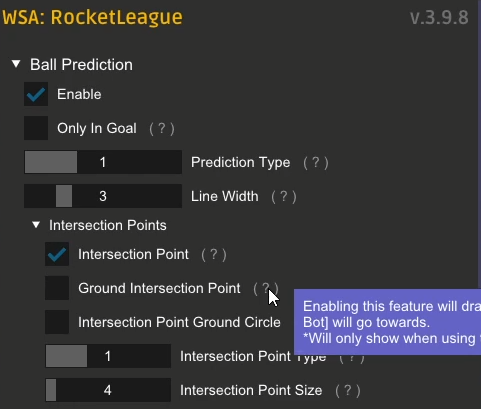The height and width of the screenshot is (409, 481).
Task: Open the Intersection Point Size help marker
Action: point(348,390)
